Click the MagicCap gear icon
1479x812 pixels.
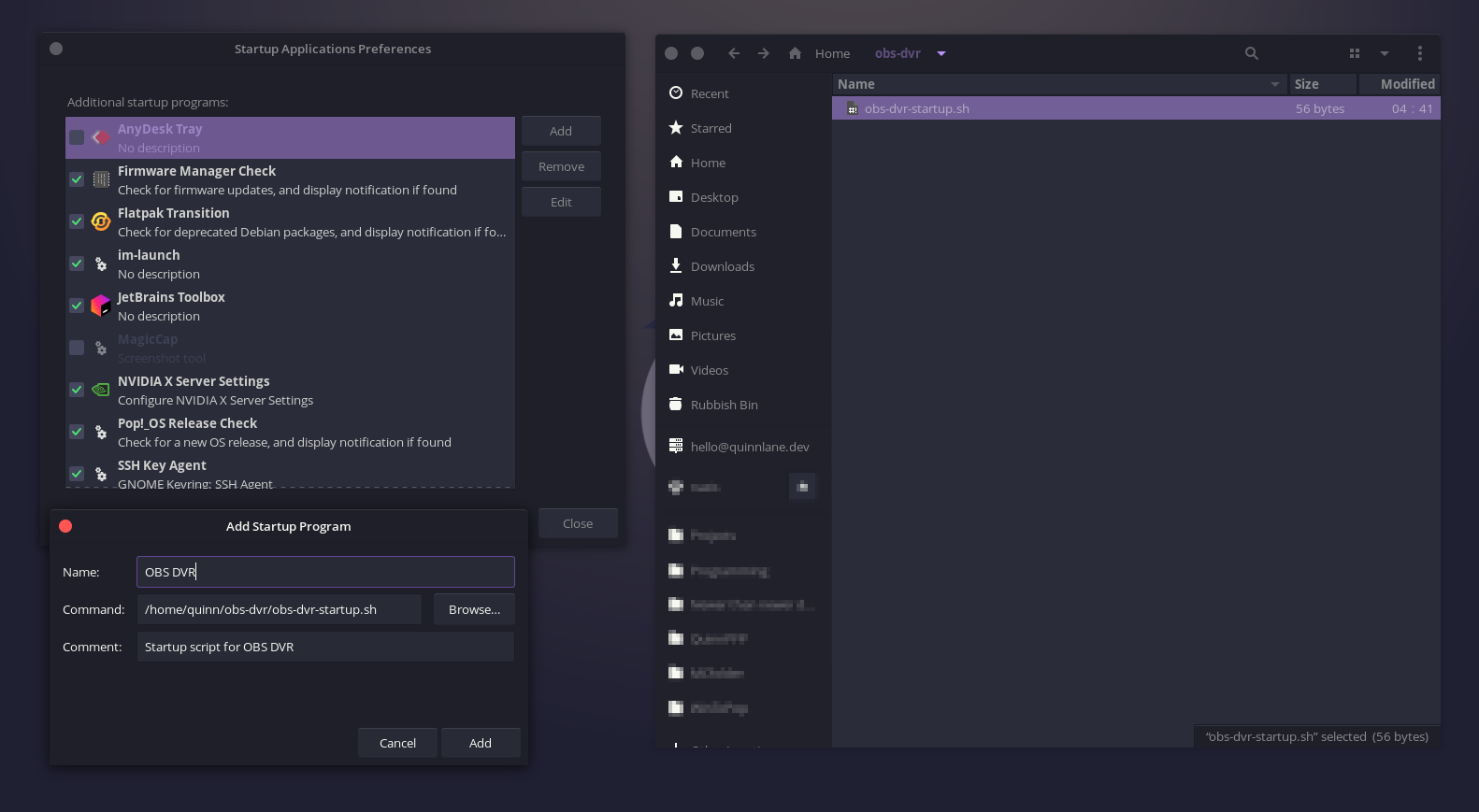(101, 348)
